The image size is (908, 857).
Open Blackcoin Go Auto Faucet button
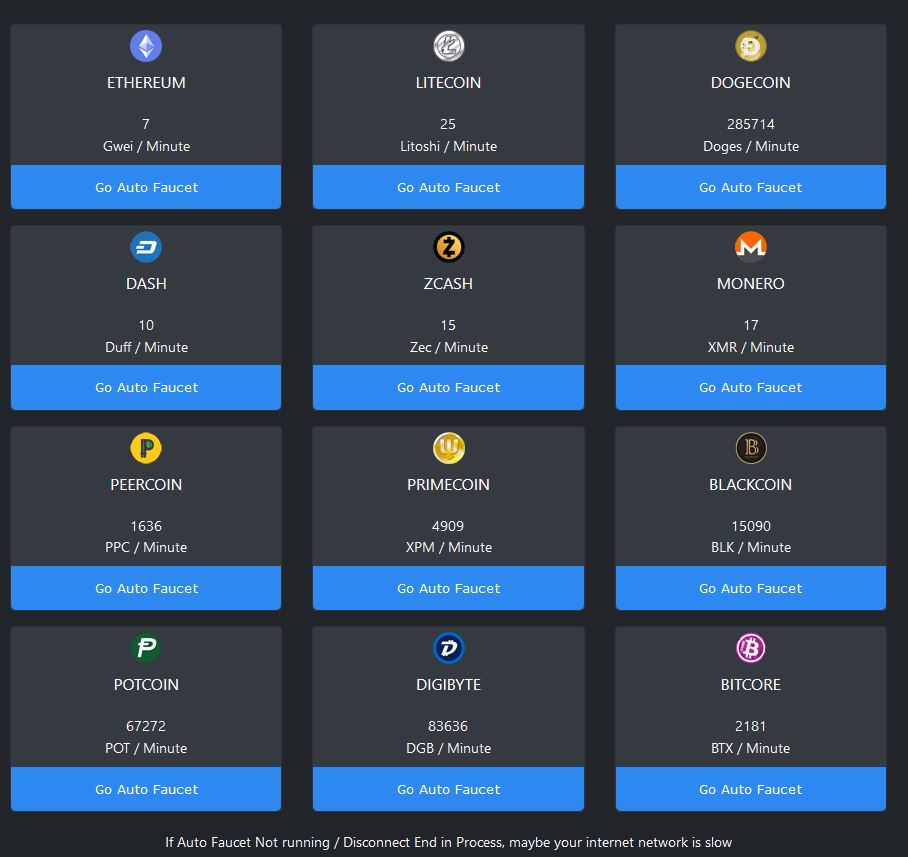click(x=750, y=588)
